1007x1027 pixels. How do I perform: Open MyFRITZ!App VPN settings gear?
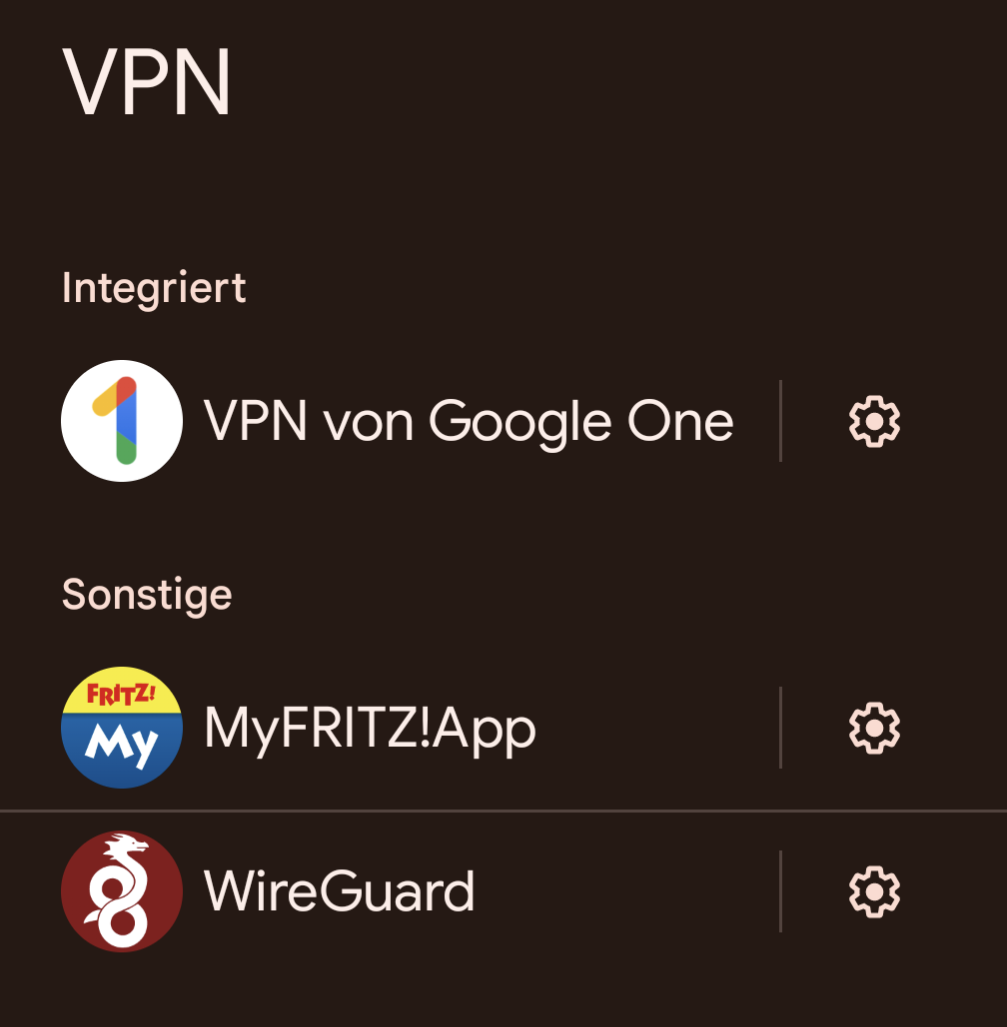pos(874,728)
